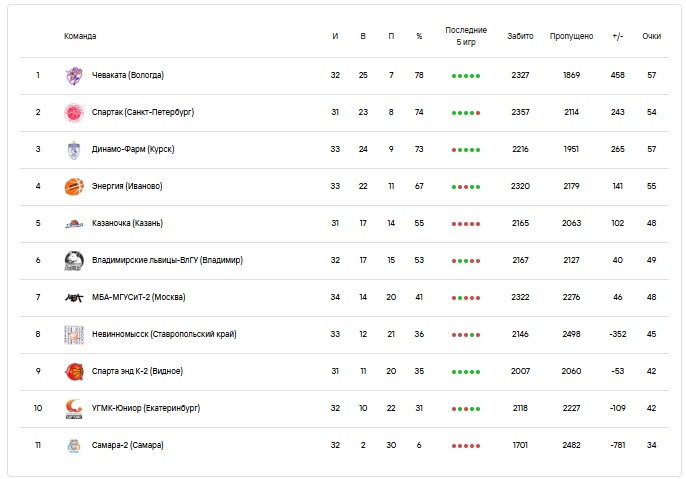Click difference value 458 for Чеваката
Image resolution: width=686 pixels, height=479 pixels.
617,75
